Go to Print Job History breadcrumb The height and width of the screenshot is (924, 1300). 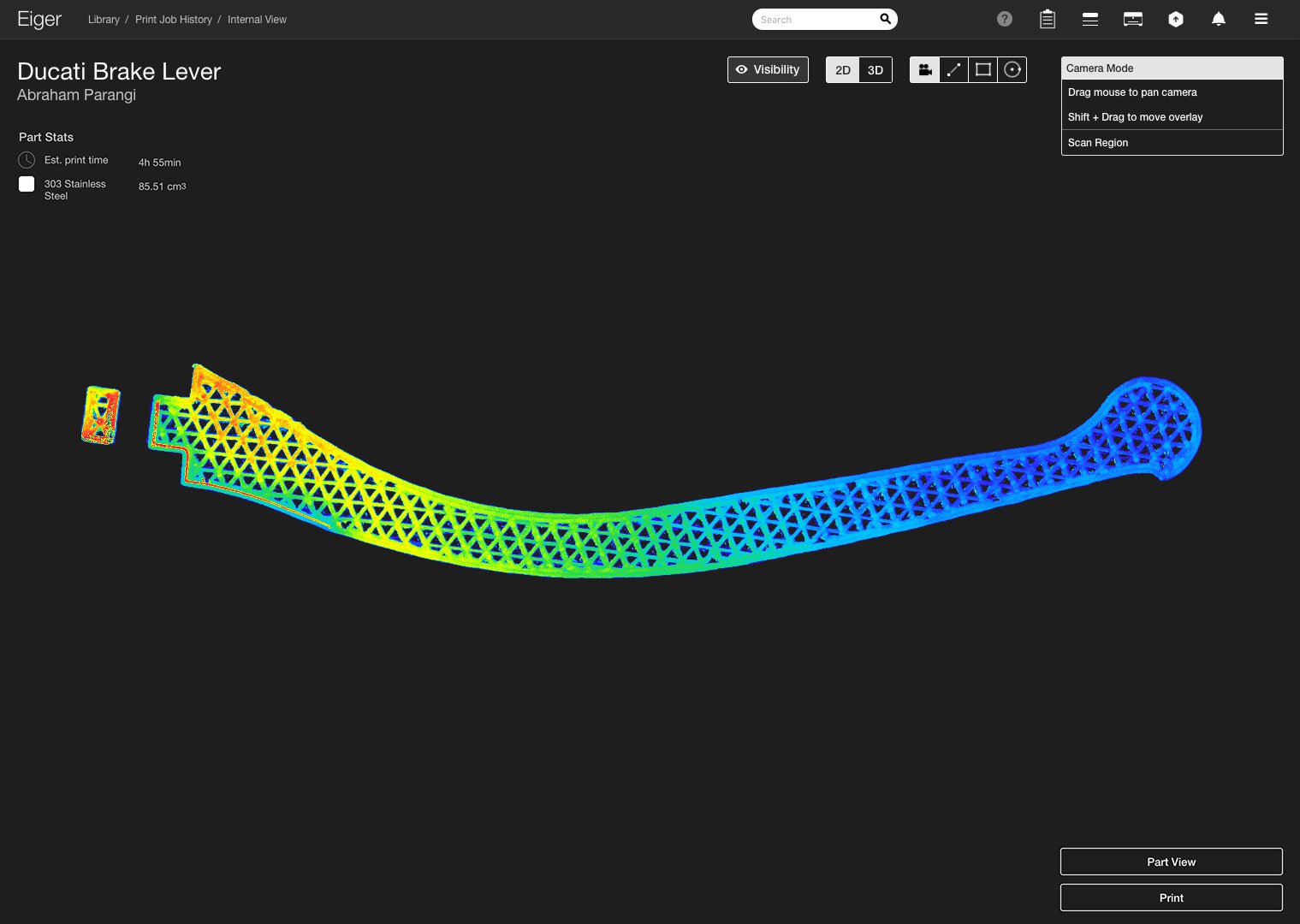[174, 20]
